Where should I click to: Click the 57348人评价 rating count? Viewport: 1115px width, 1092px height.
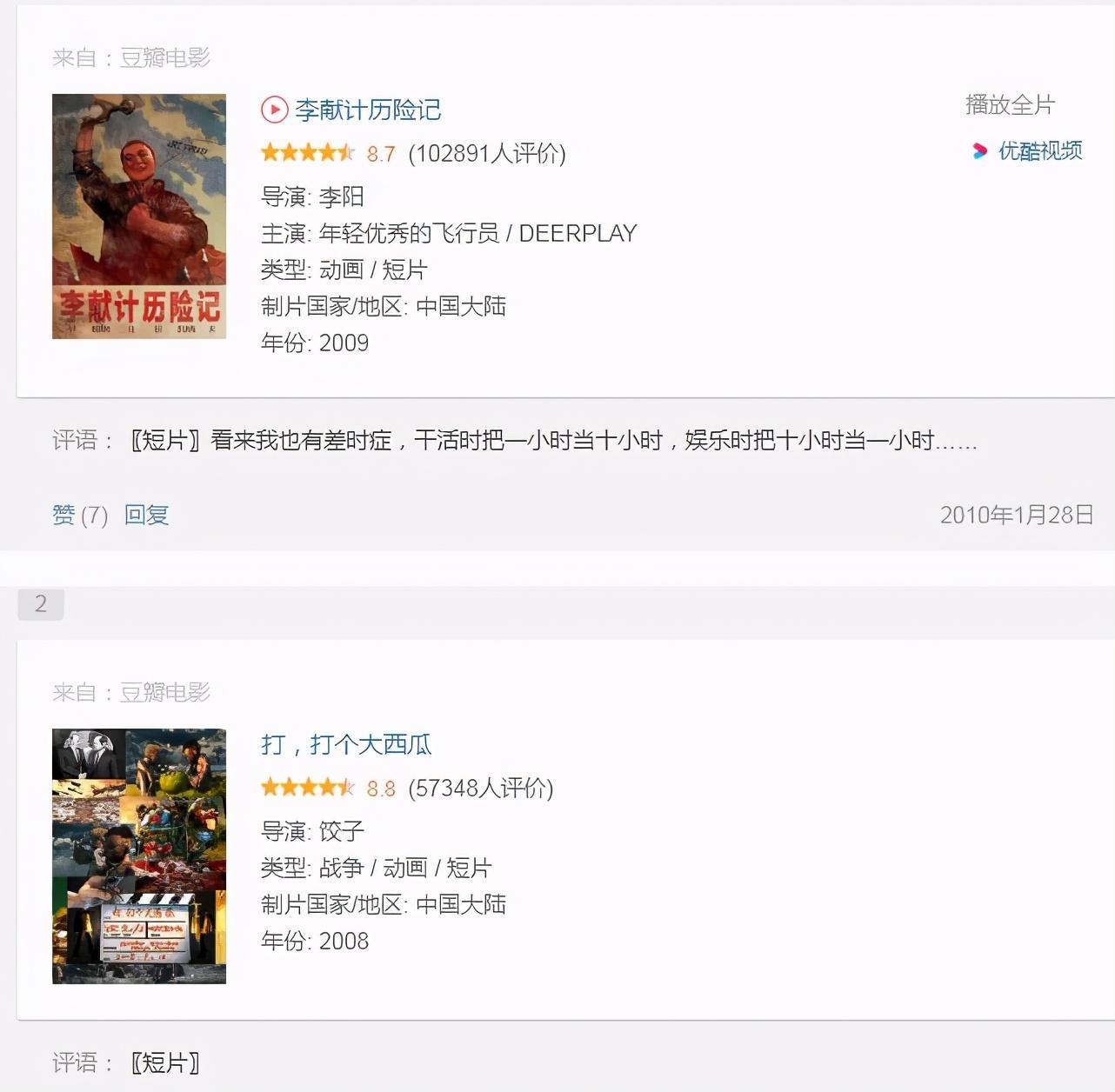pyautogui.click(x=481, y=789)
